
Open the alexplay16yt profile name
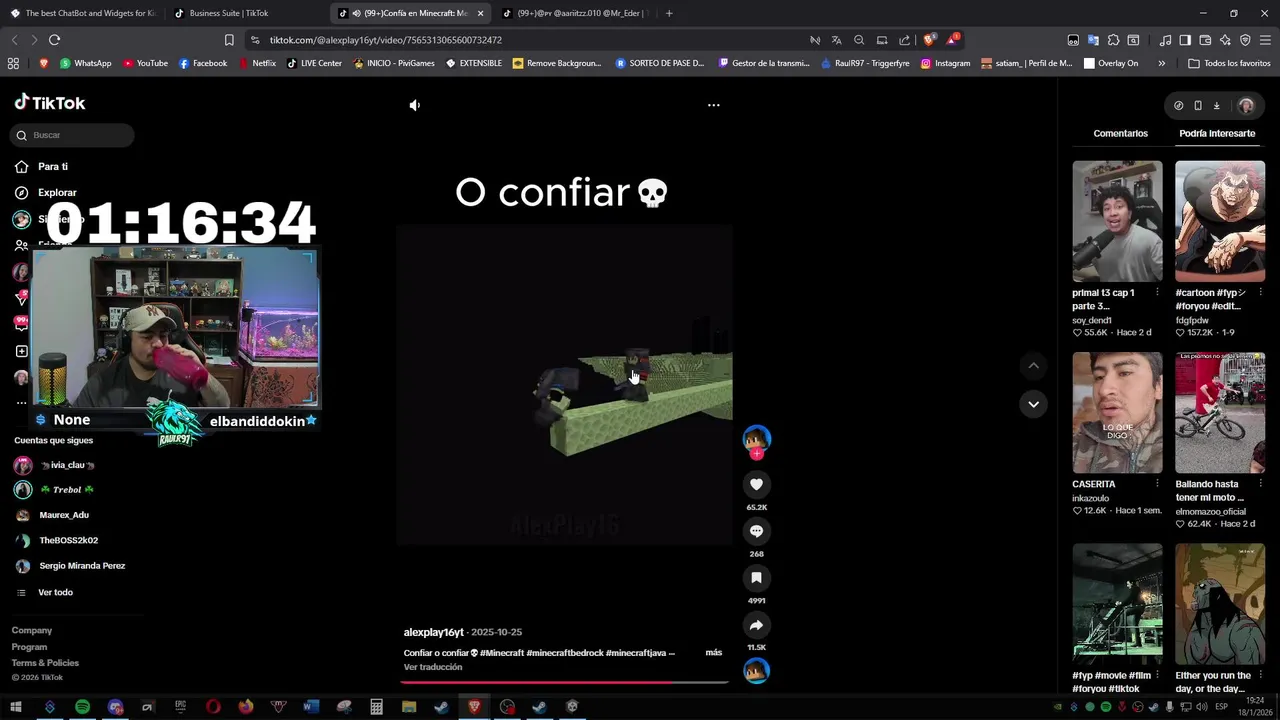433,632
